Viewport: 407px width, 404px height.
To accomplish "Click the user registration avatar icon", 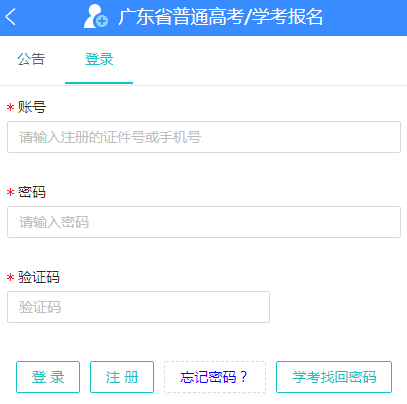I will coord(96,16).
